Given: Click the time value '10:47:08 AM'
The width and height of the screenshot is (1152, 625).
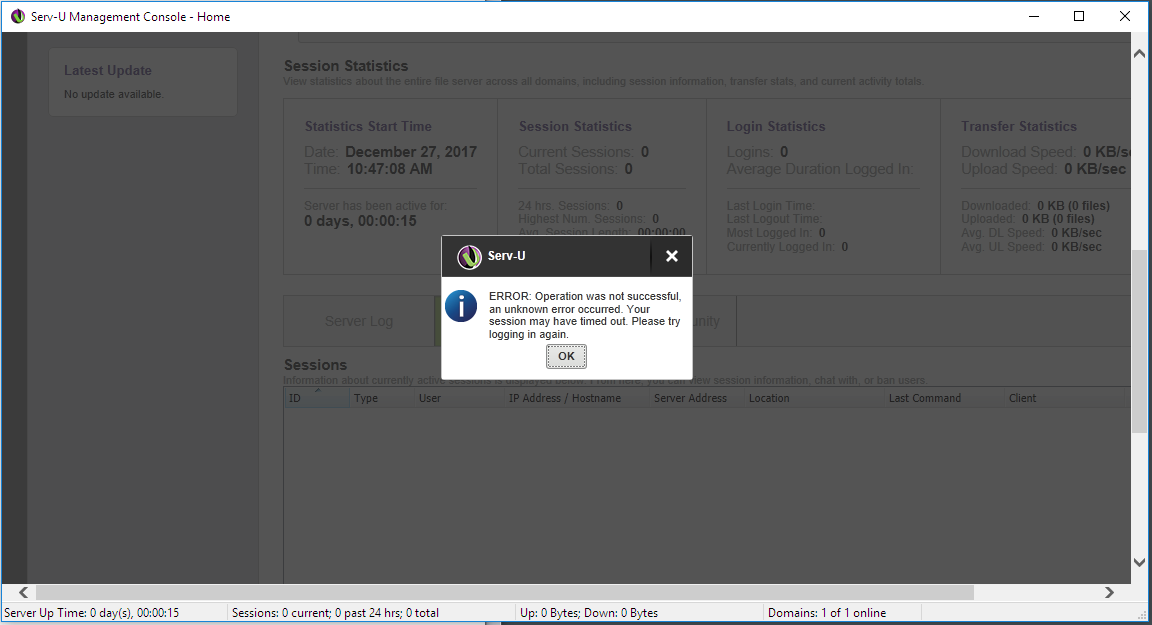Looking at the screenshot, I should 389,169.
